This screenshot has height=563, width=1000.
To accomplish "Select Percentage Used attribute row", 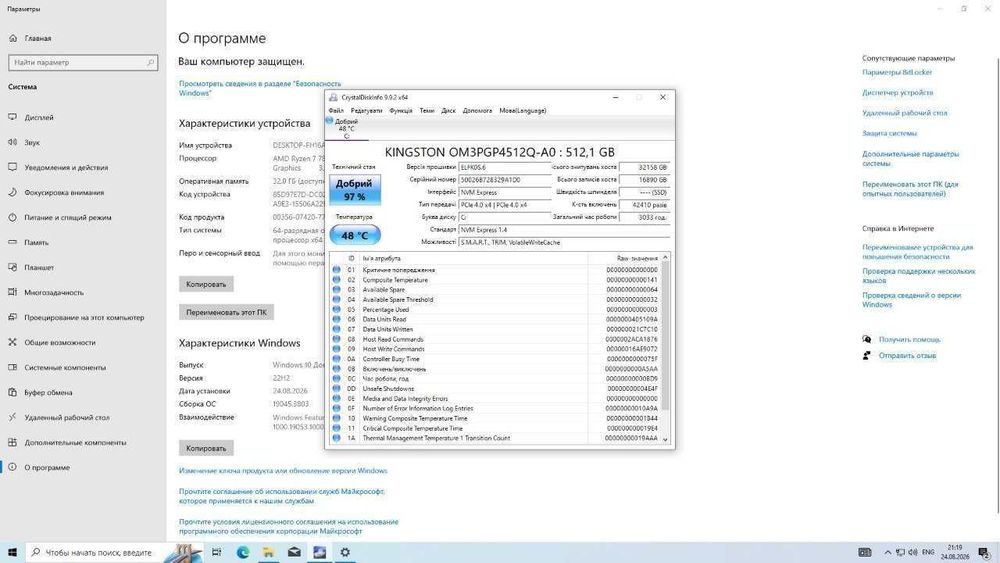I will (x=497, y=309).
